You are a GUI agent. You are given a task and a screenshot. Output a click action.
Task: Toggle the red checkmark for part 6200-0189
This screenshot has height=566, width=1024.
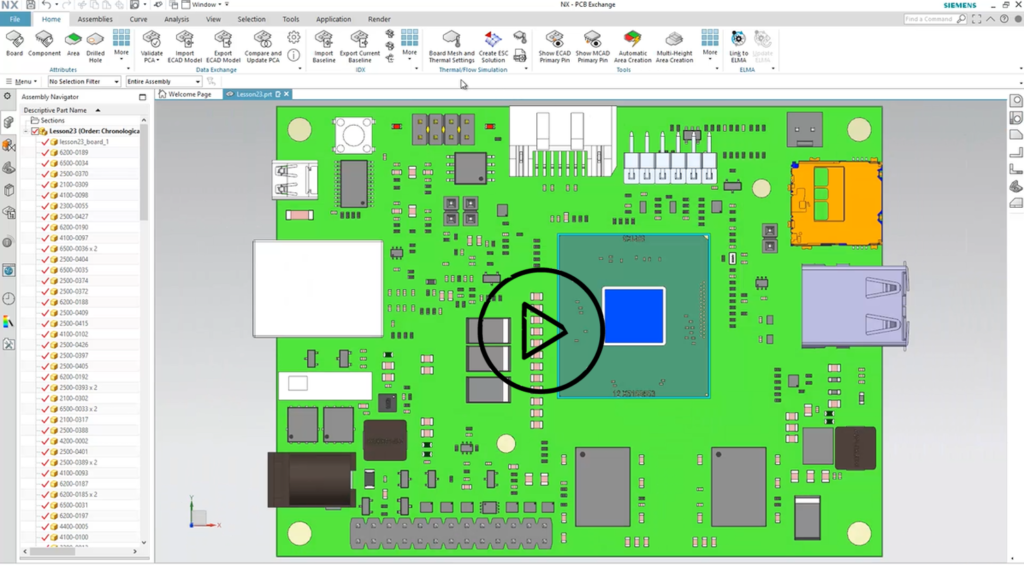pyautogui.click(x=44, y=153)
